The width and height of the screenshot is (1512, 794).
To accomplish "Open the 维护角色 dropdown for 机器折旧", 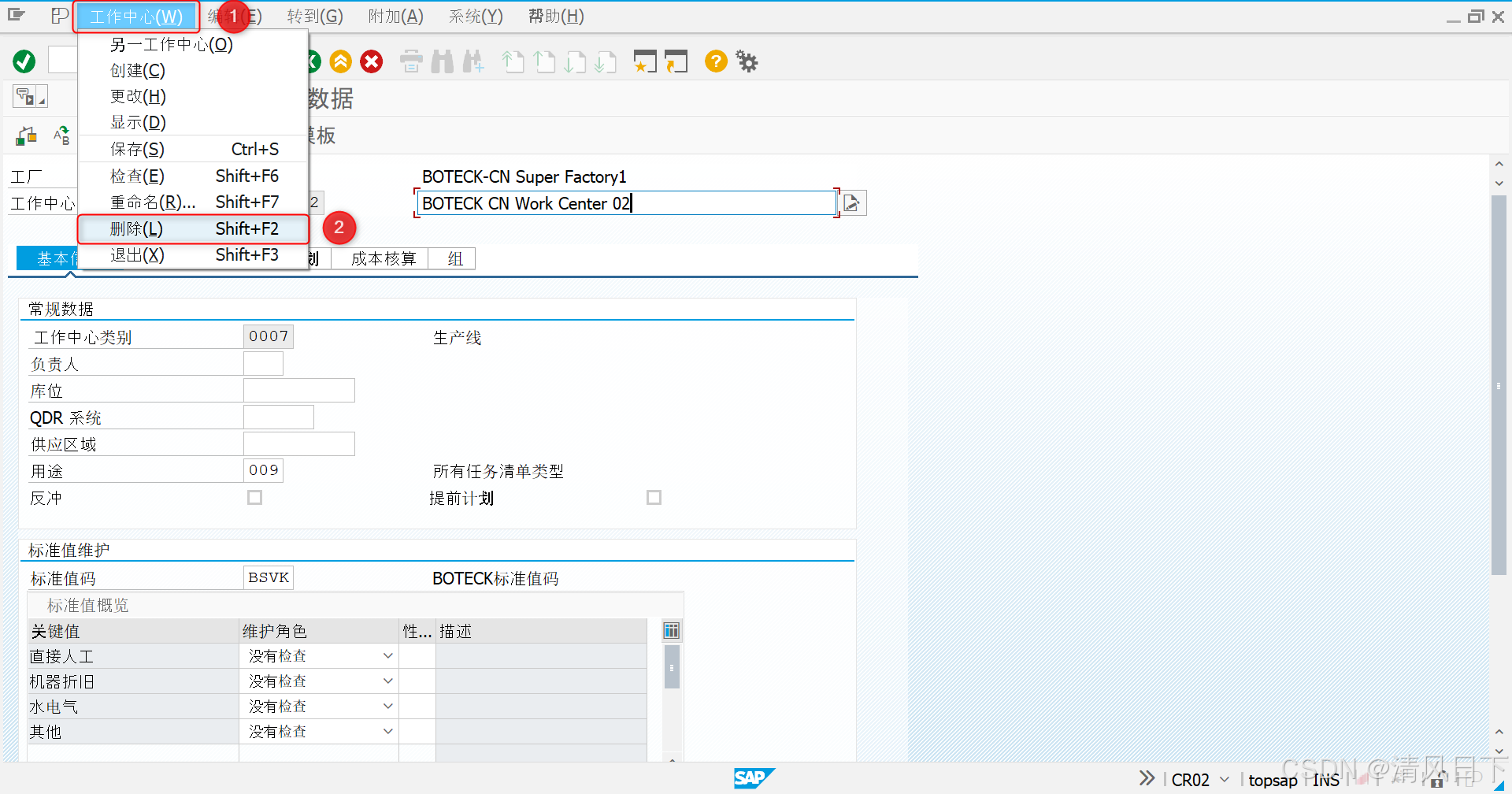I will 387,681.
